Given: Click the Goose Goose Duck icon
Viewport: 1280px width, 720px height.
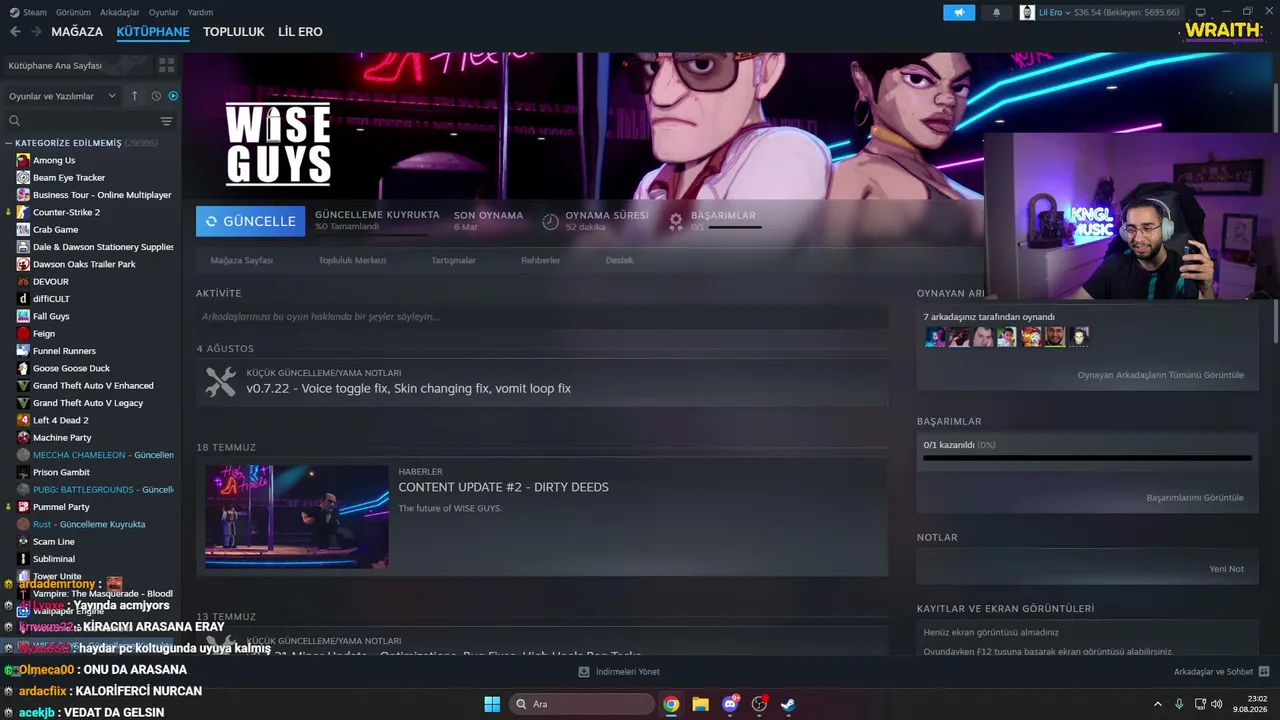Looking at the screenshot, I should [23, 368].
